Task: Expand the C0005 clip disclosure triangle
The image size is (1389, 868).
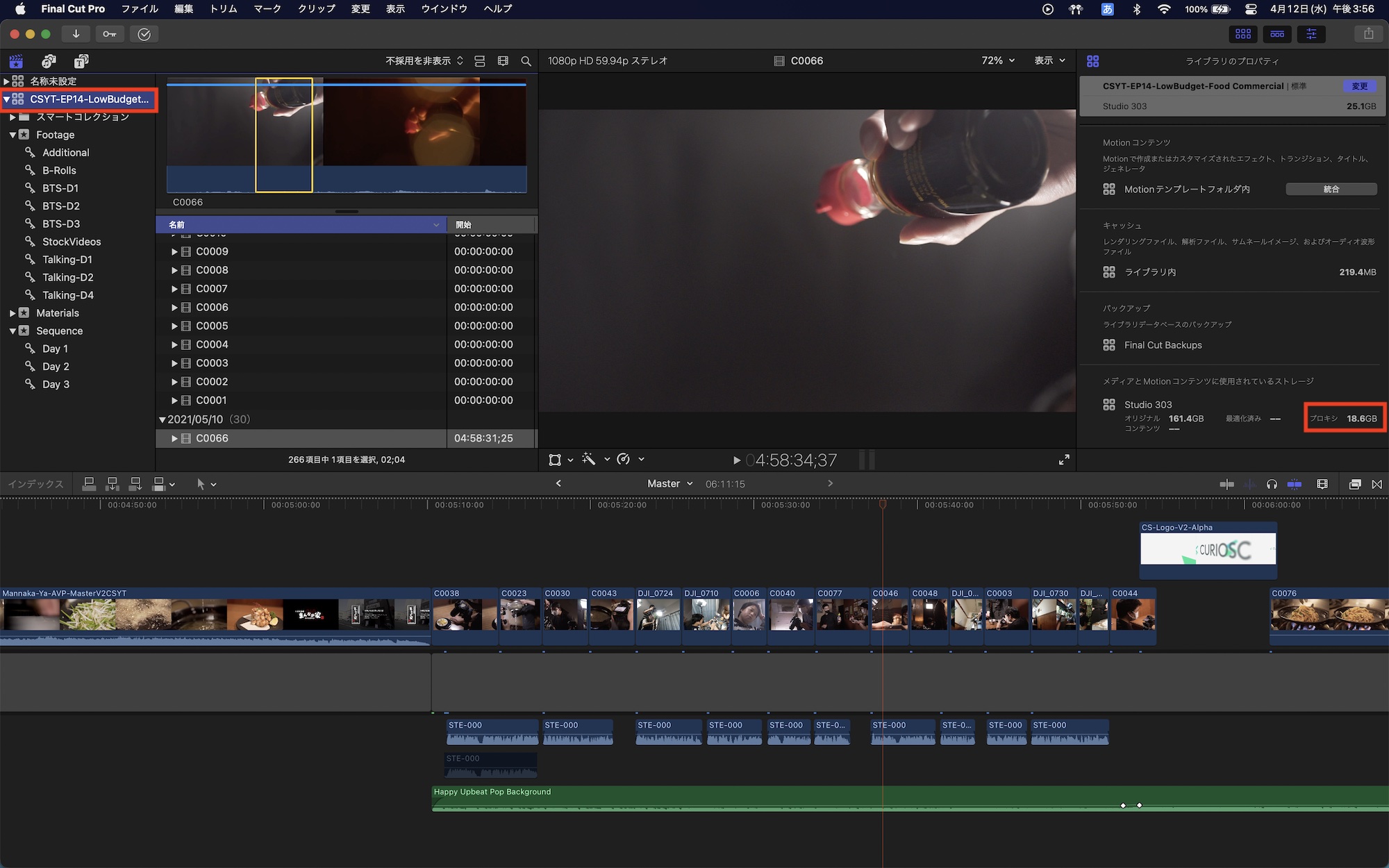Action: pos(174,326)
